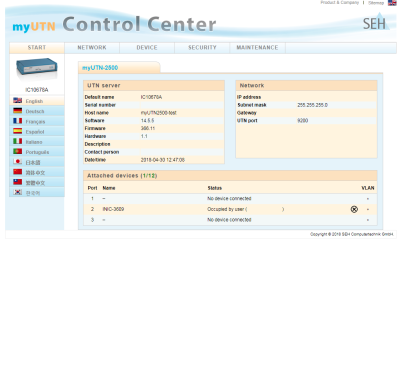Click the Spanish flag icon
The image size is (400, 371).
(18, 131)
